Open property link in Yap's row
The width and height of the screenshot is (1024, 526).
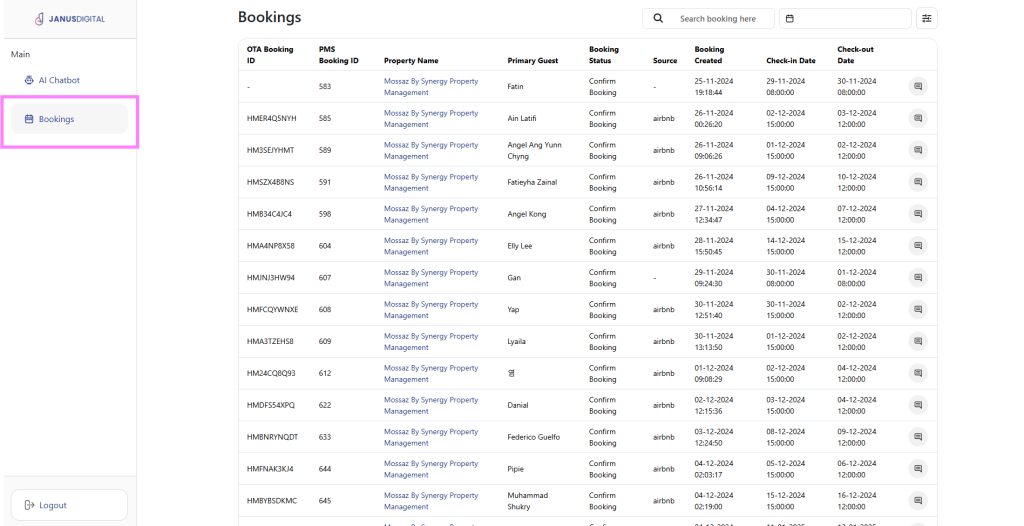click(x=431, y=310)
